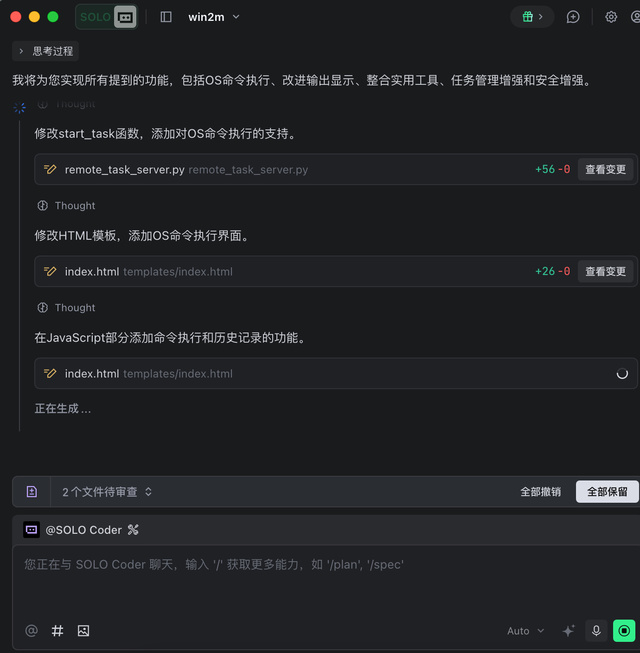Click 全部撤销 to discard all changes
640x653 pixels.
pyautogui.click(x=540, y=492)
